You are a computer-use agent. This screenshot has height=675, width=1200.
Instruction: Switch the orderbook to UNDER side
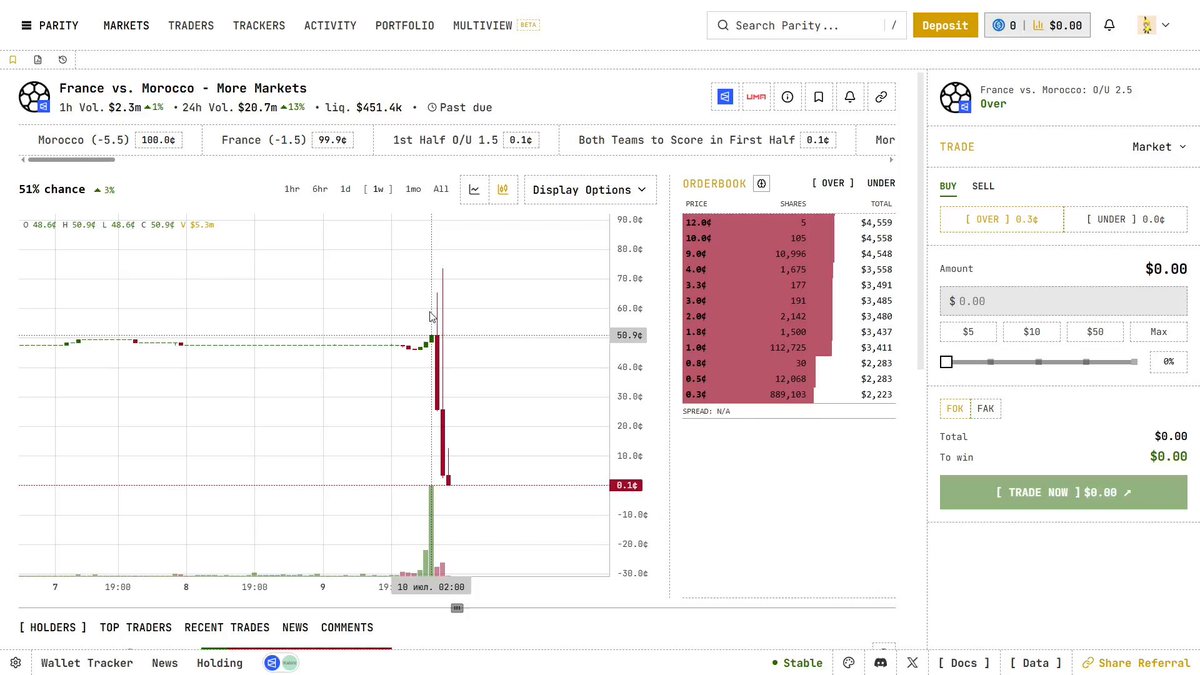[881, 184]
